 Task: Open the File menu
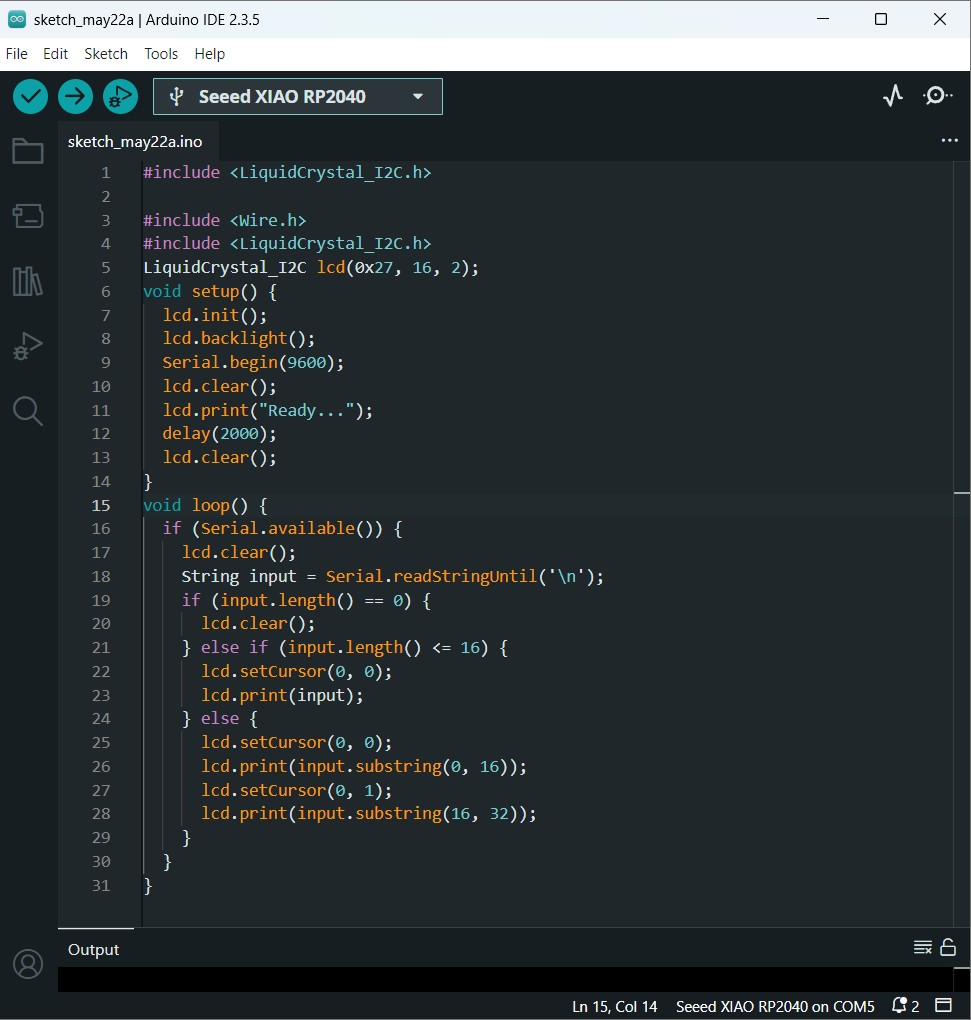16,54
